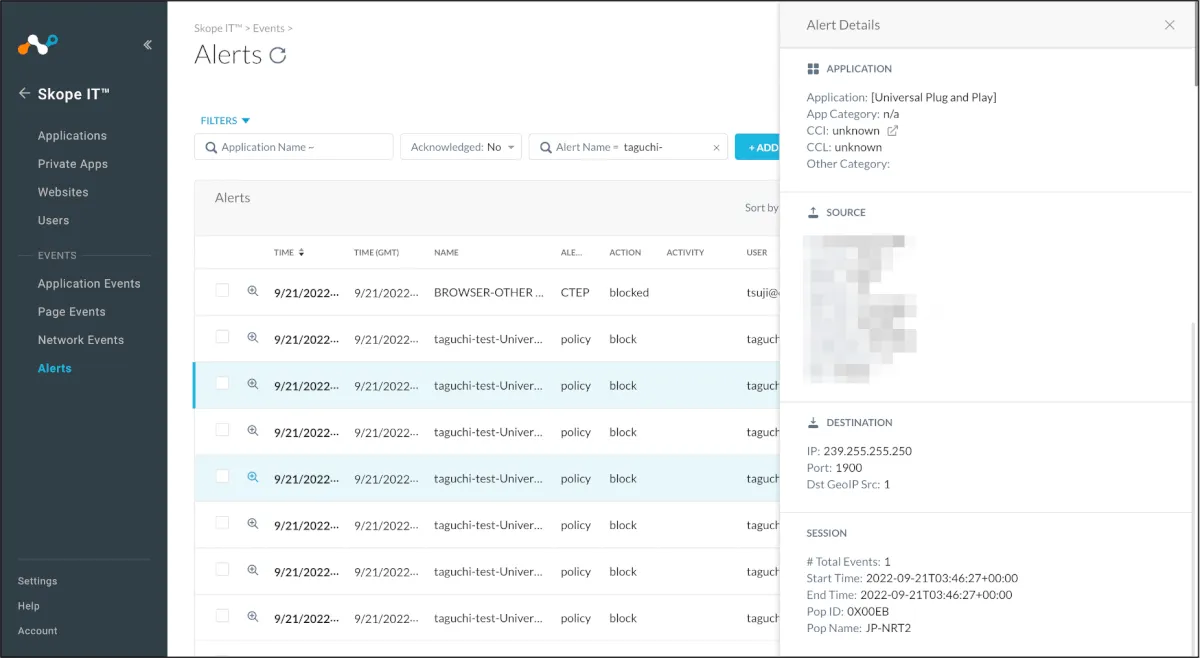
Task: Open details magnifier for BROWSER-OTHER alert
Action: pos(253,291)
